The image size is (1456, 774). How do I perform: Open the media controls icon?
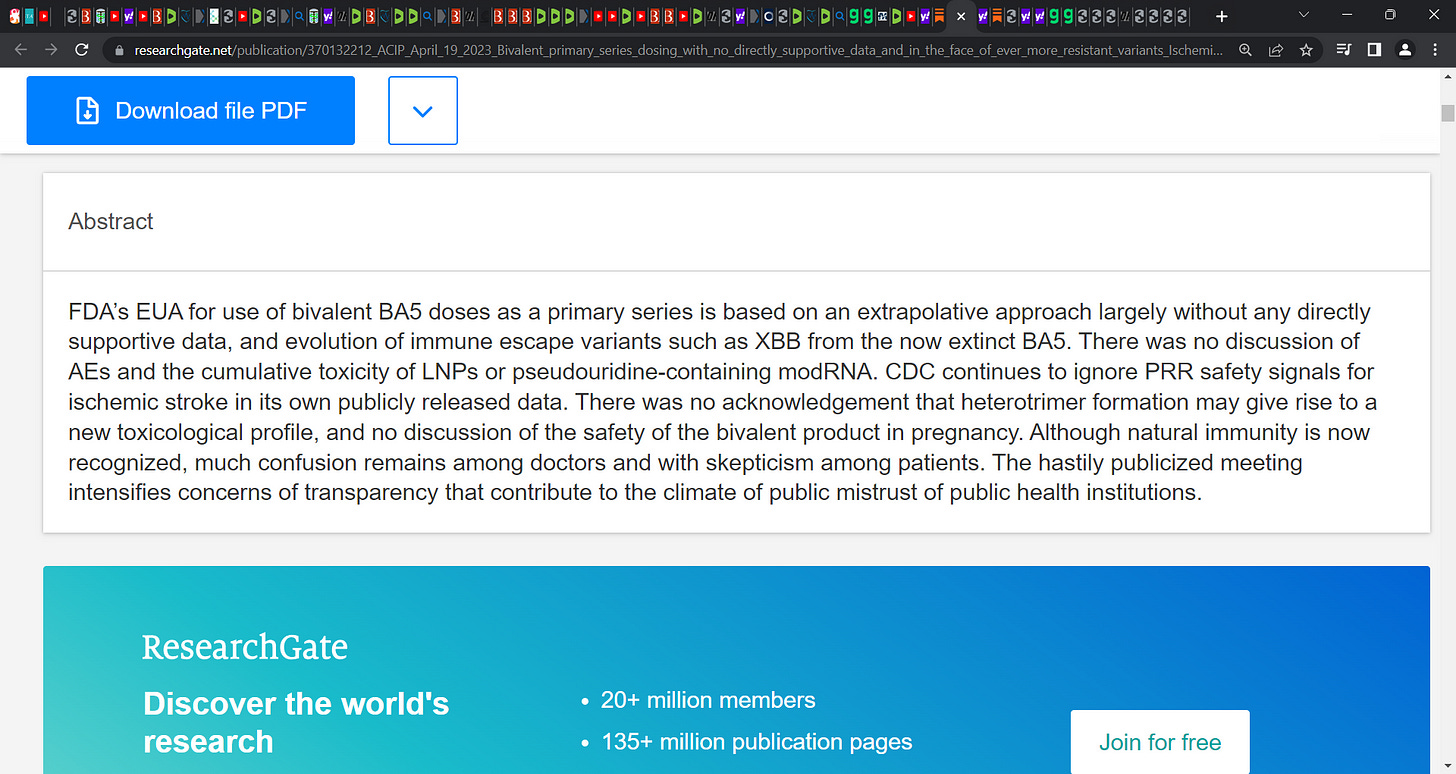[1344, 50]
